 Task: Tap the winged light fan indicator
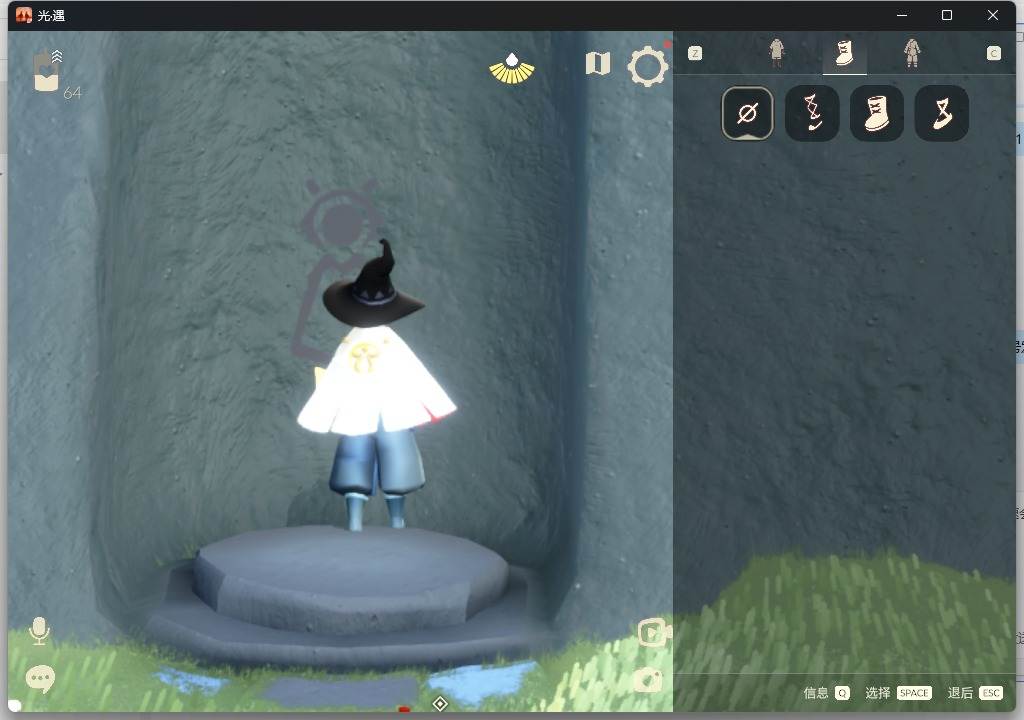[x=512, y=69]
